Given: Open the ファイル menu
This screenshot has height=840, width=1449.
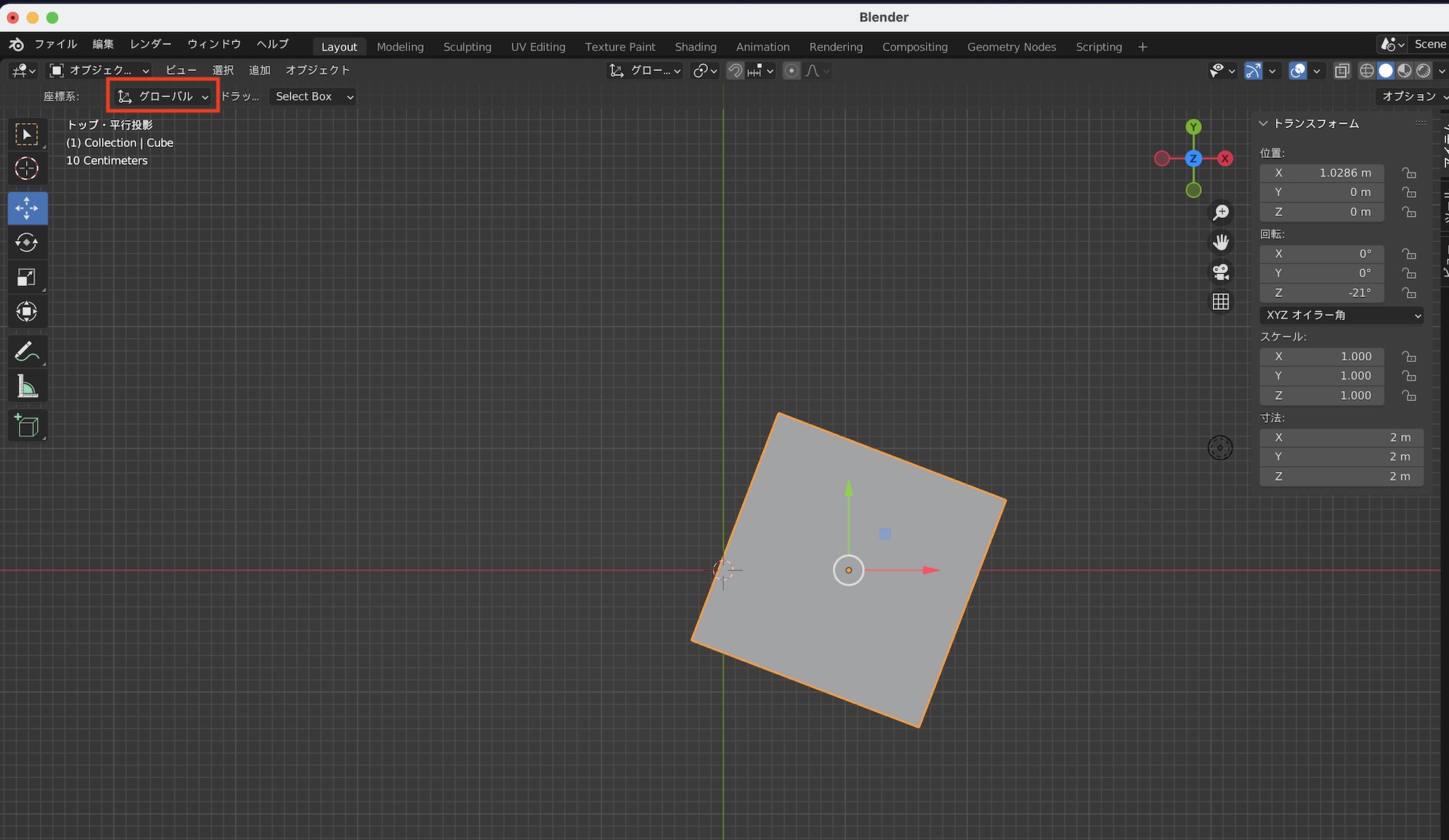Looking at the screenshot, I should tap(56, 44).
